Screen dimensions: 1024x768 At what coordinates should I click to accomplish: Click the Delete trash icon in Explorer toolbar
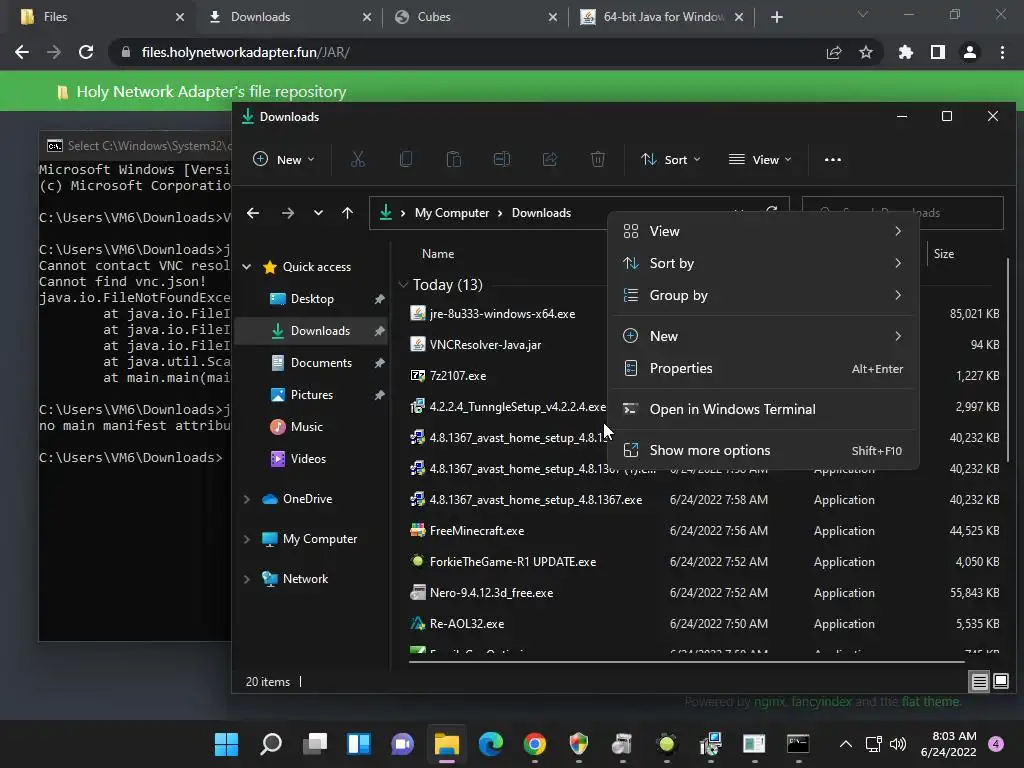[598, 159]
